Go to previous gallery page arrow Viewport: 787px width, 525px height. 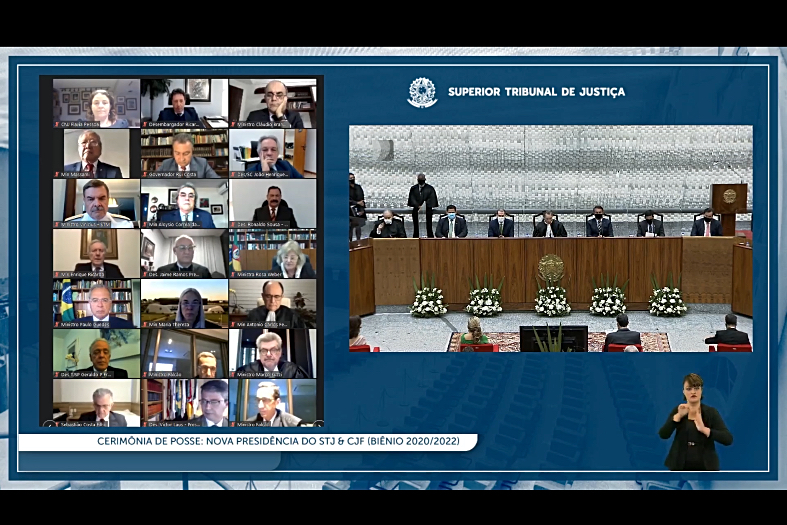(x=49, y=424)
